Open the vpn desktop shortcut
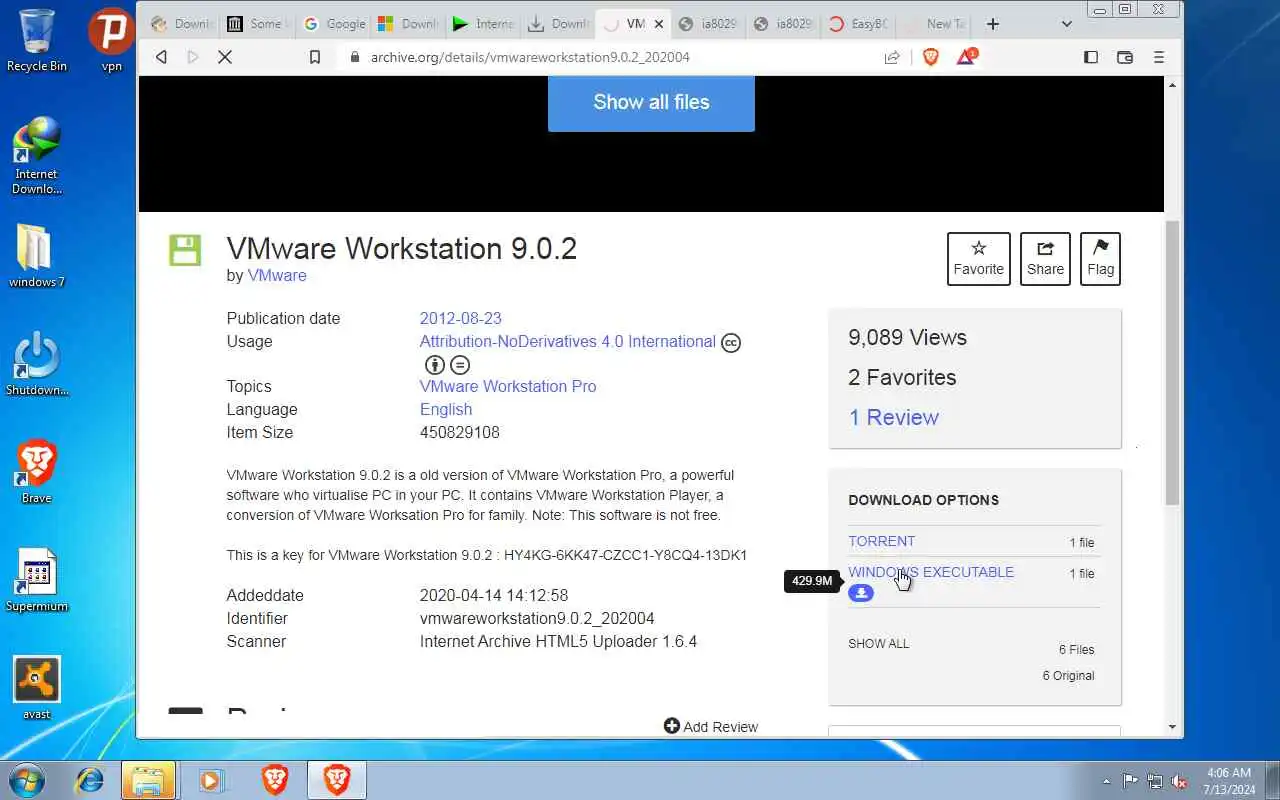Viewport: 1280px width, 800px height. click(x=112, y=40)
